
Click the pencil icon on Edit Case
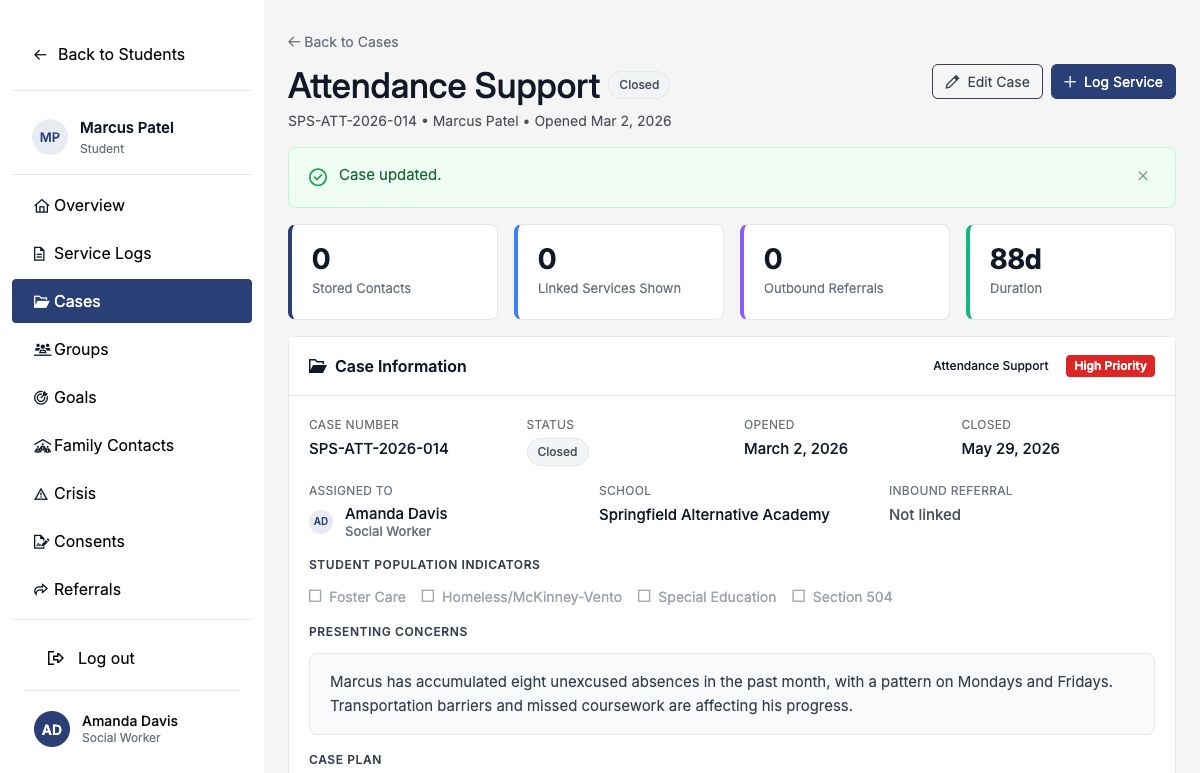952,82
